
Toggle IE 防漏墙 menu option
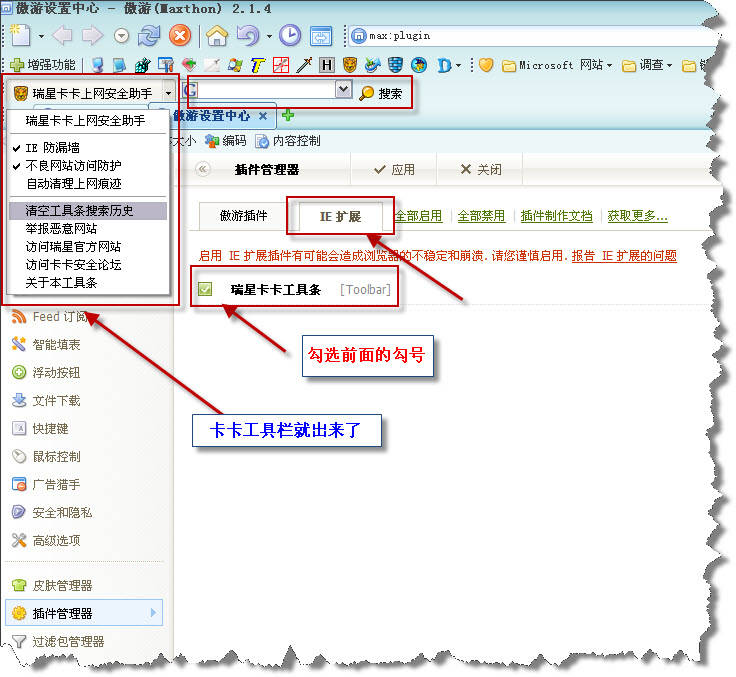click(x=88, y=147)
